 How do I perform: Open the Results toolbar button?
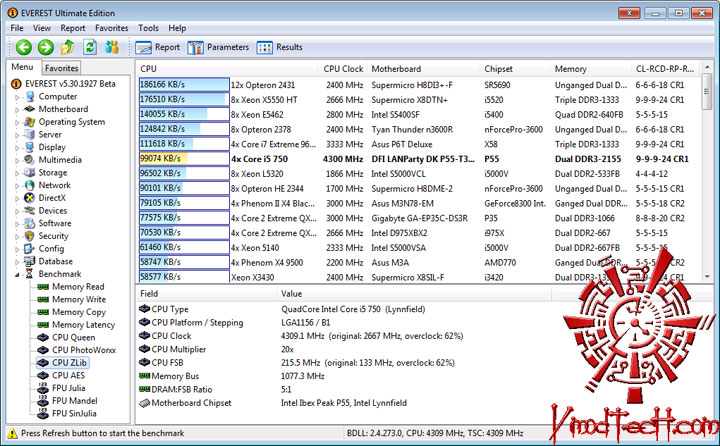280,47
